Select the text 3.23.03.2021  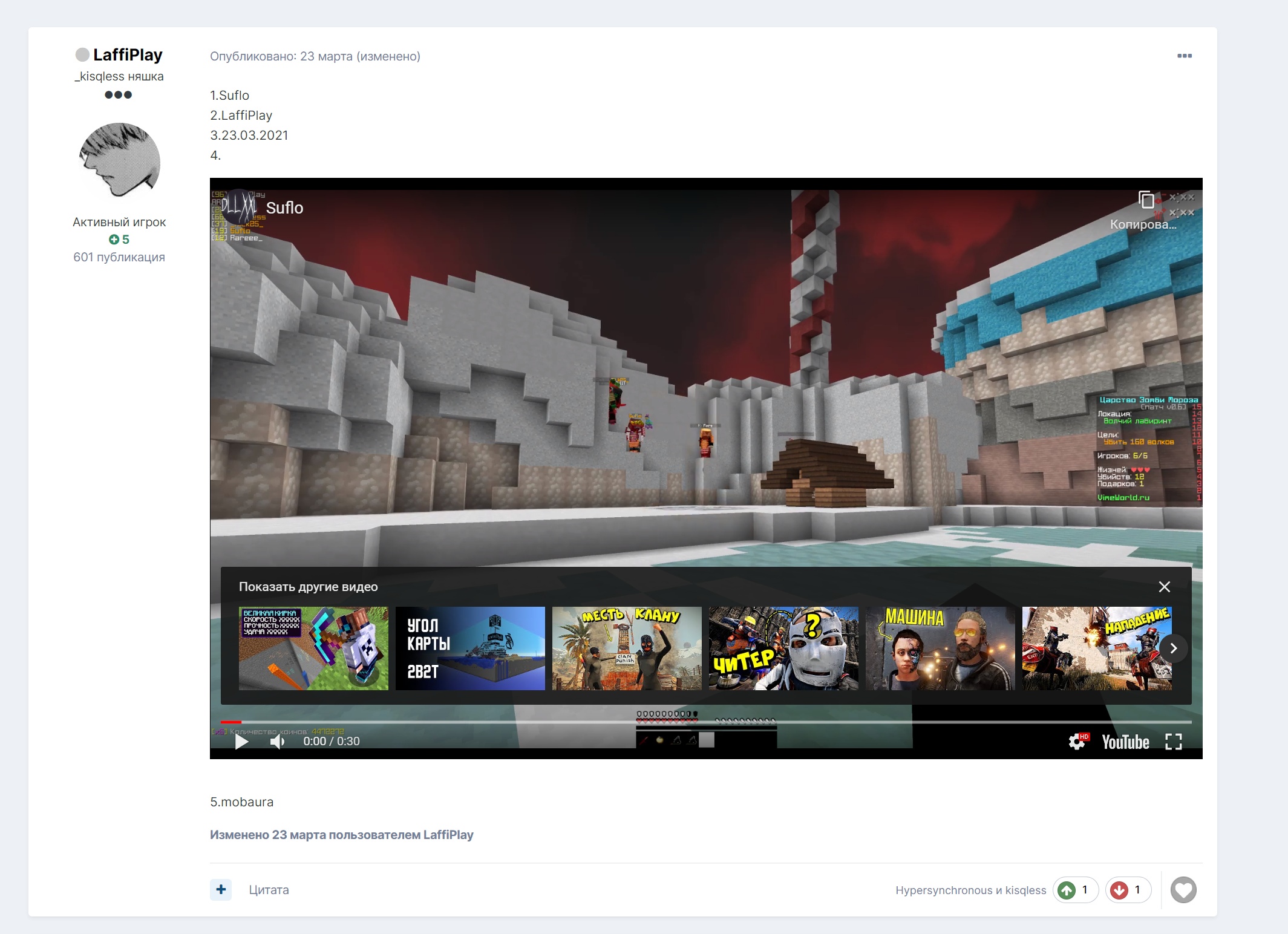pyautogui.click(x=249, y=136)
